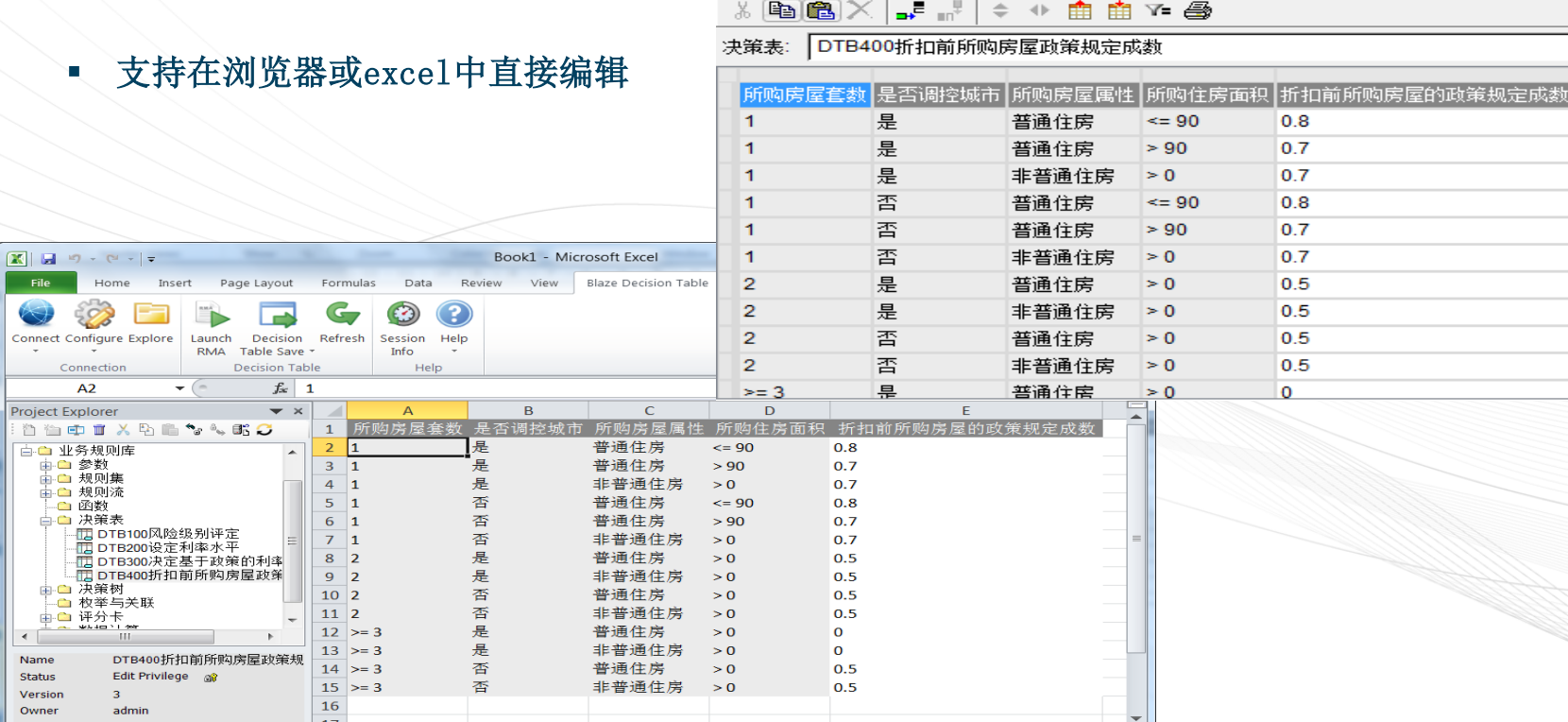
Task: Open Session Info icon
Action: (403, 314)
